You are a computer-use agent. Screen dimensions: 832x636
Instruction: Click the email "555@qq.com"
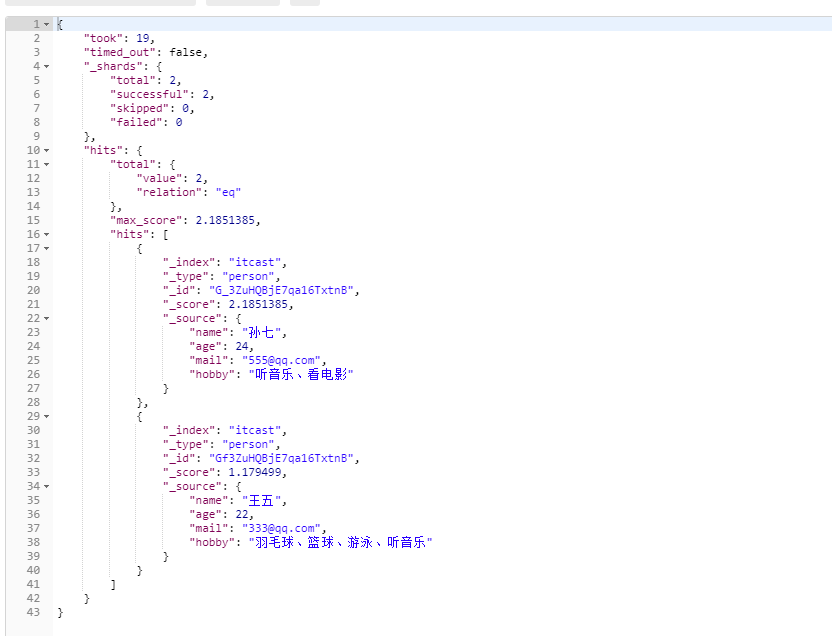(x=280, y=360)
